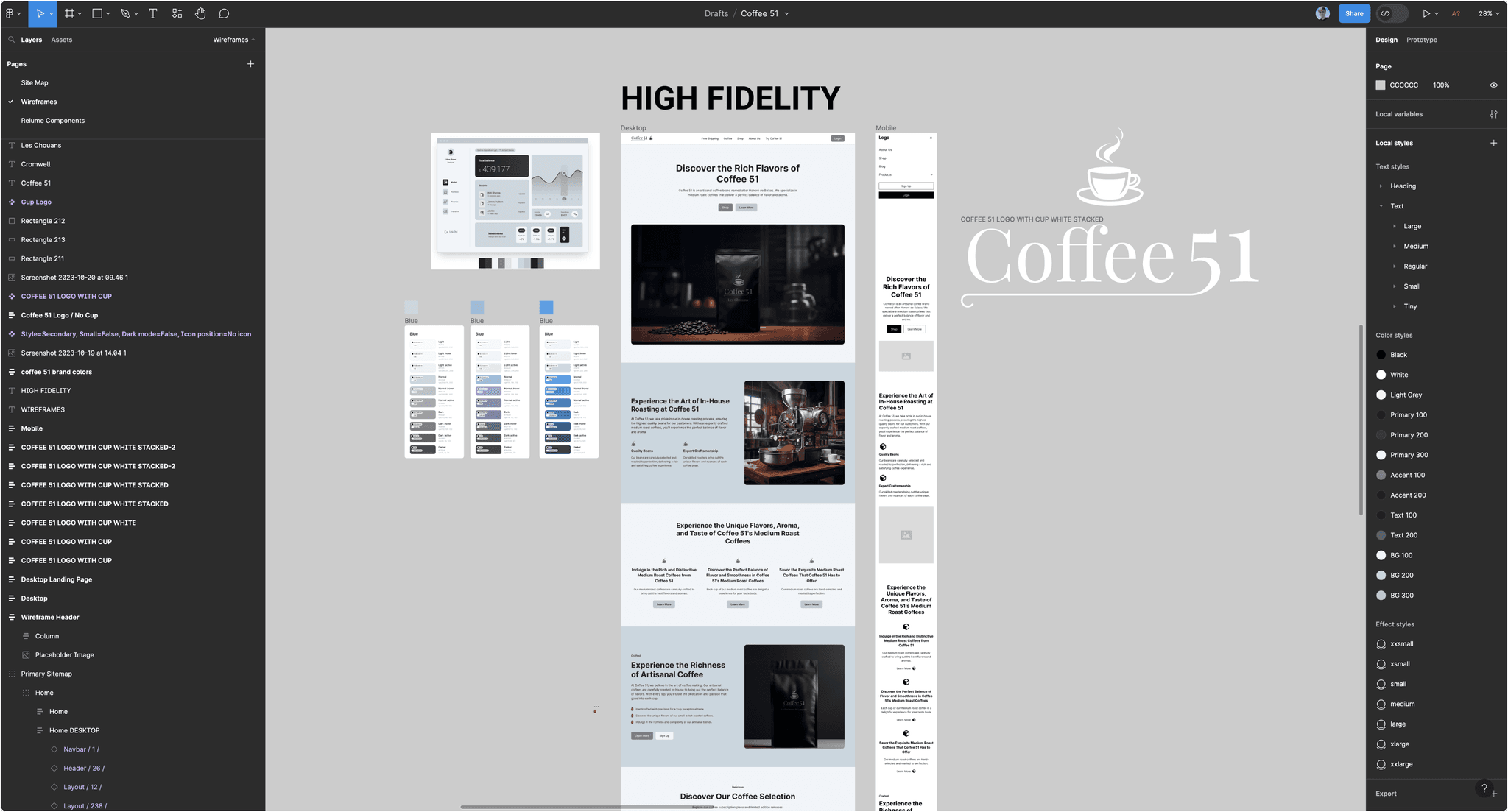
Task: Click the Share button
Action: 1354,13
